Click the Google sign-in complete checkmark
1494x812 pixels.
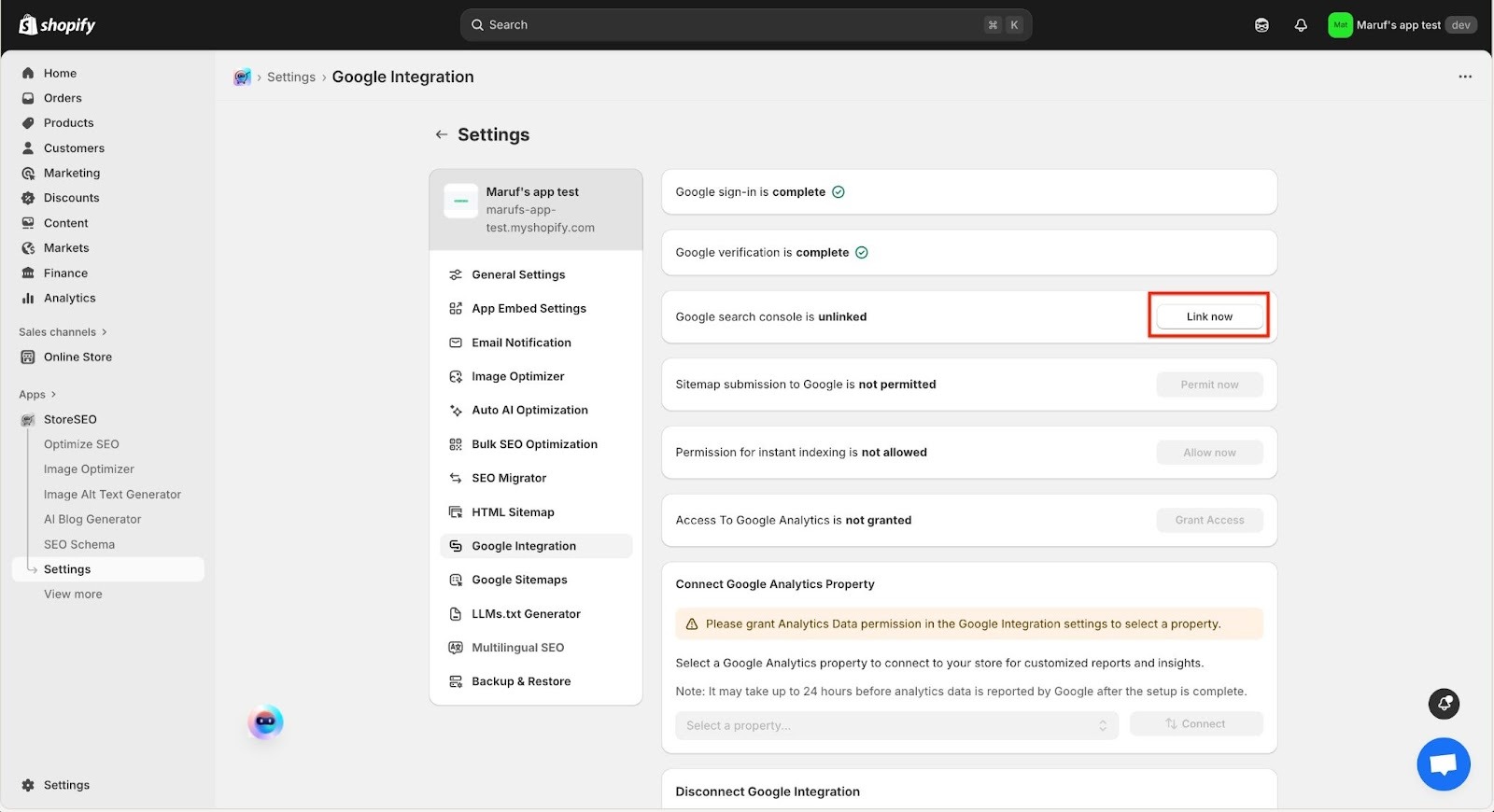point(839,192)
